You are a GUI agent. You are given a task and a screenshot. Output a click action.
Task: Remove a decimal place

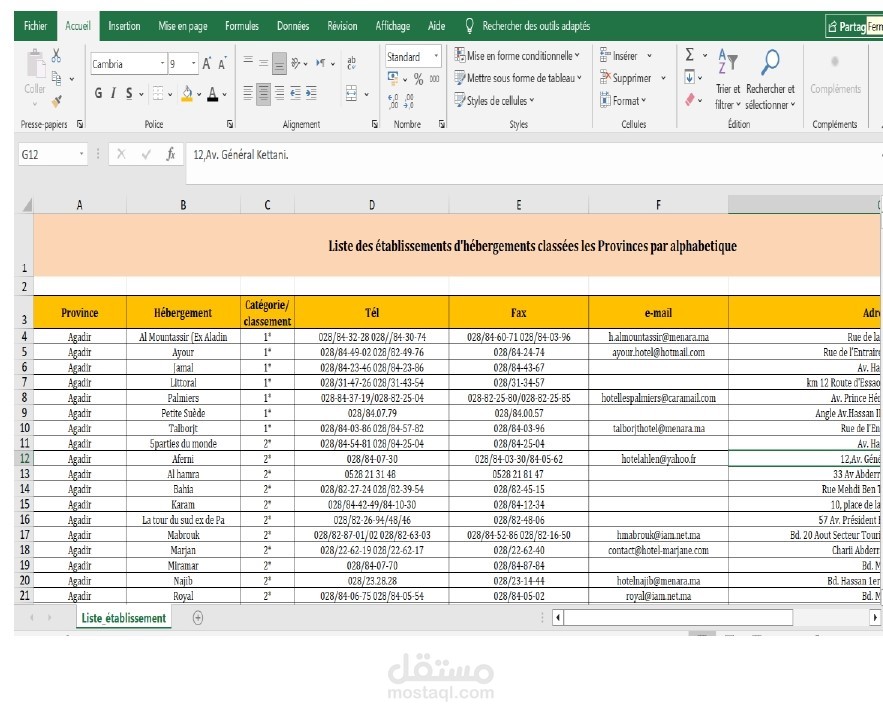(409, 101)
